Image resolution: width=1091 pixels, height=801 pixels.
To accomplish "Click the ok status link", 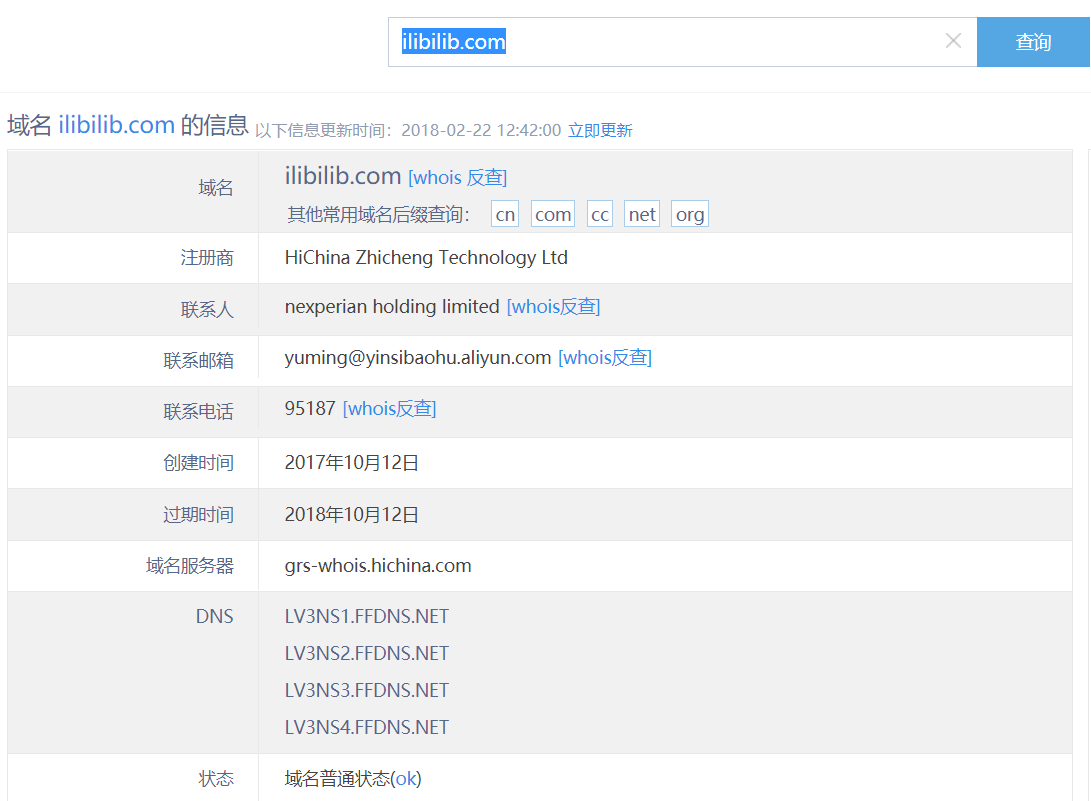I will (x=406, y=778).
